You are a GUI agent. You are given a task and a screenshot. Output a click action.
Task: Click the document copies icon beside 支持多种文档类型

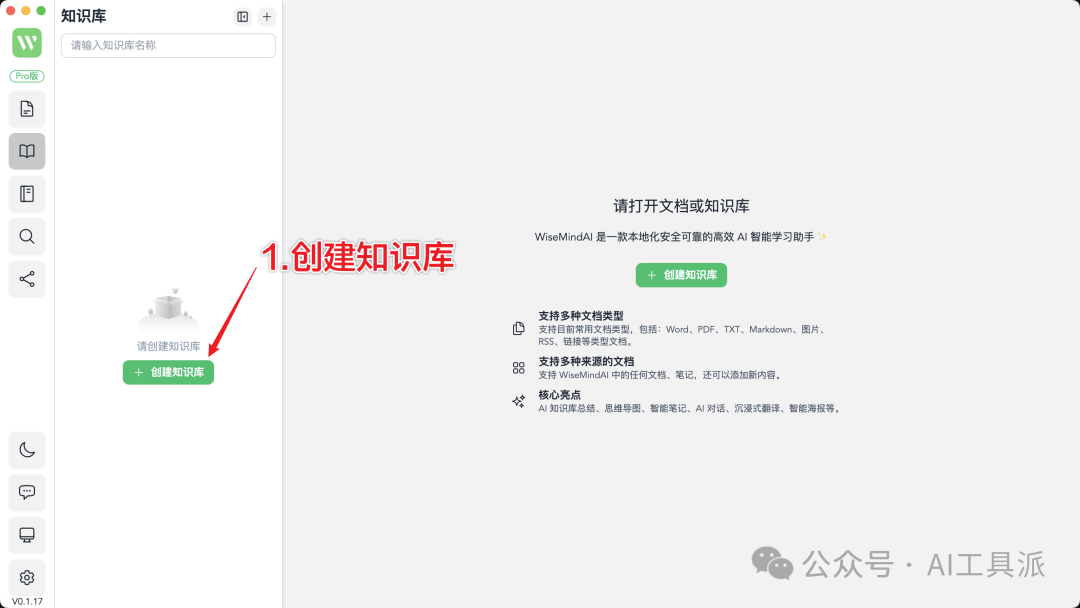point(519,328)
